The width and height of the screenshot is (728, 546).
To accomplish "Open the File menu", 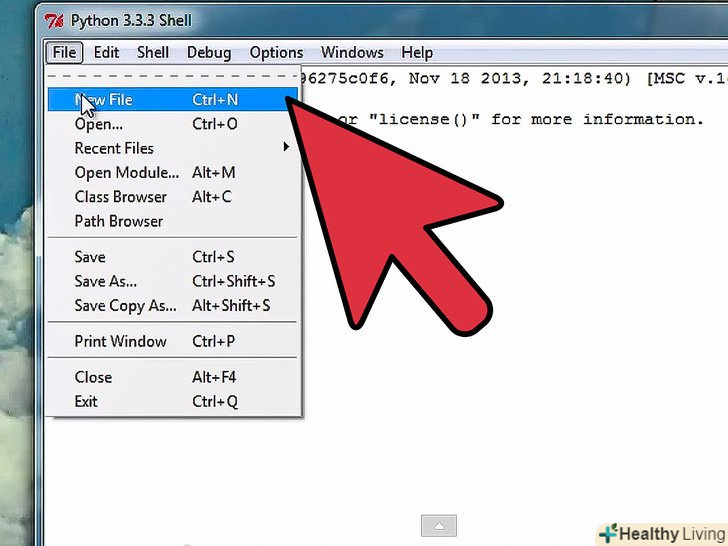I will [65, 52].
